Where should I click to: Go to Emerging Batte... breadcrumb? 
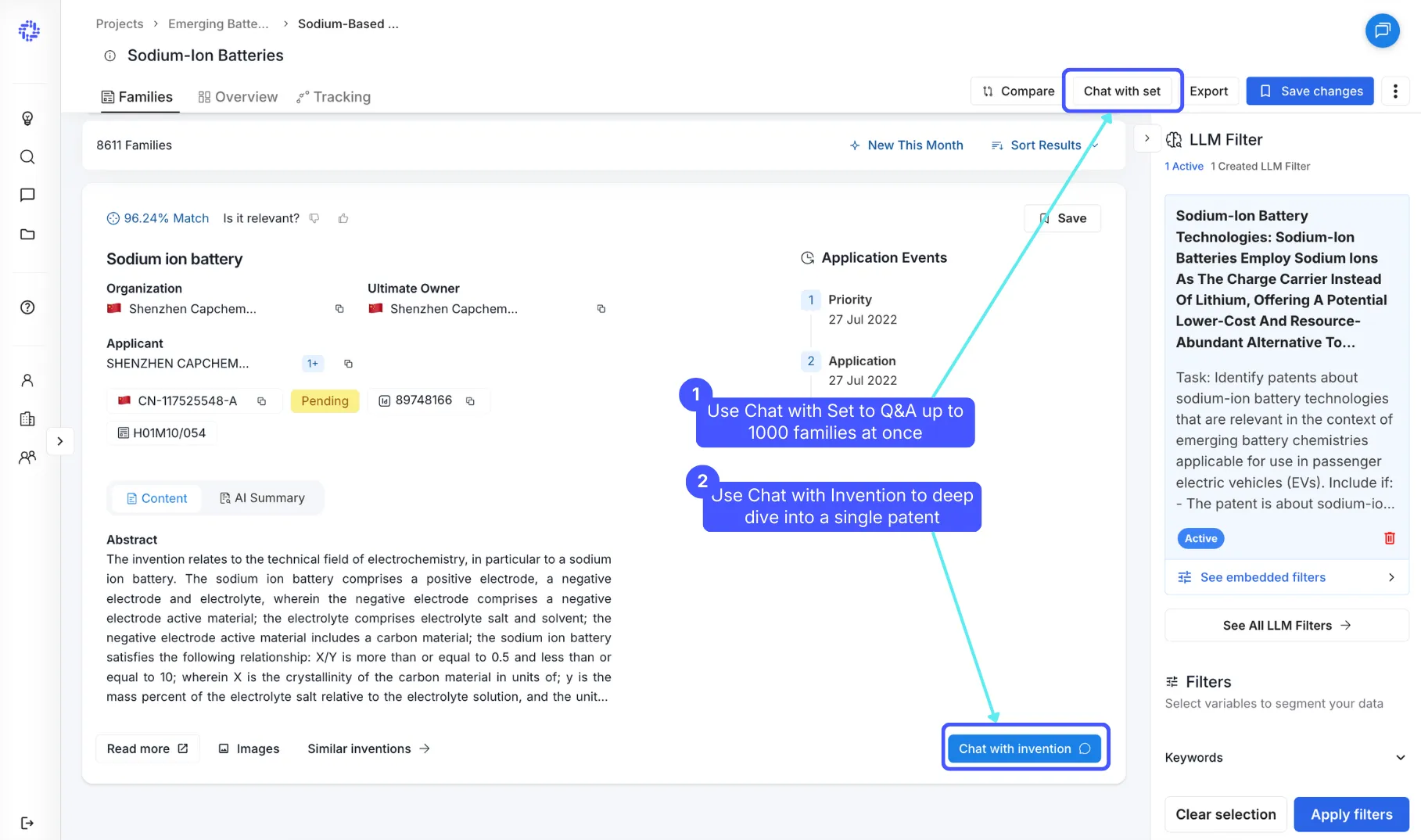[x=218, y=24]
